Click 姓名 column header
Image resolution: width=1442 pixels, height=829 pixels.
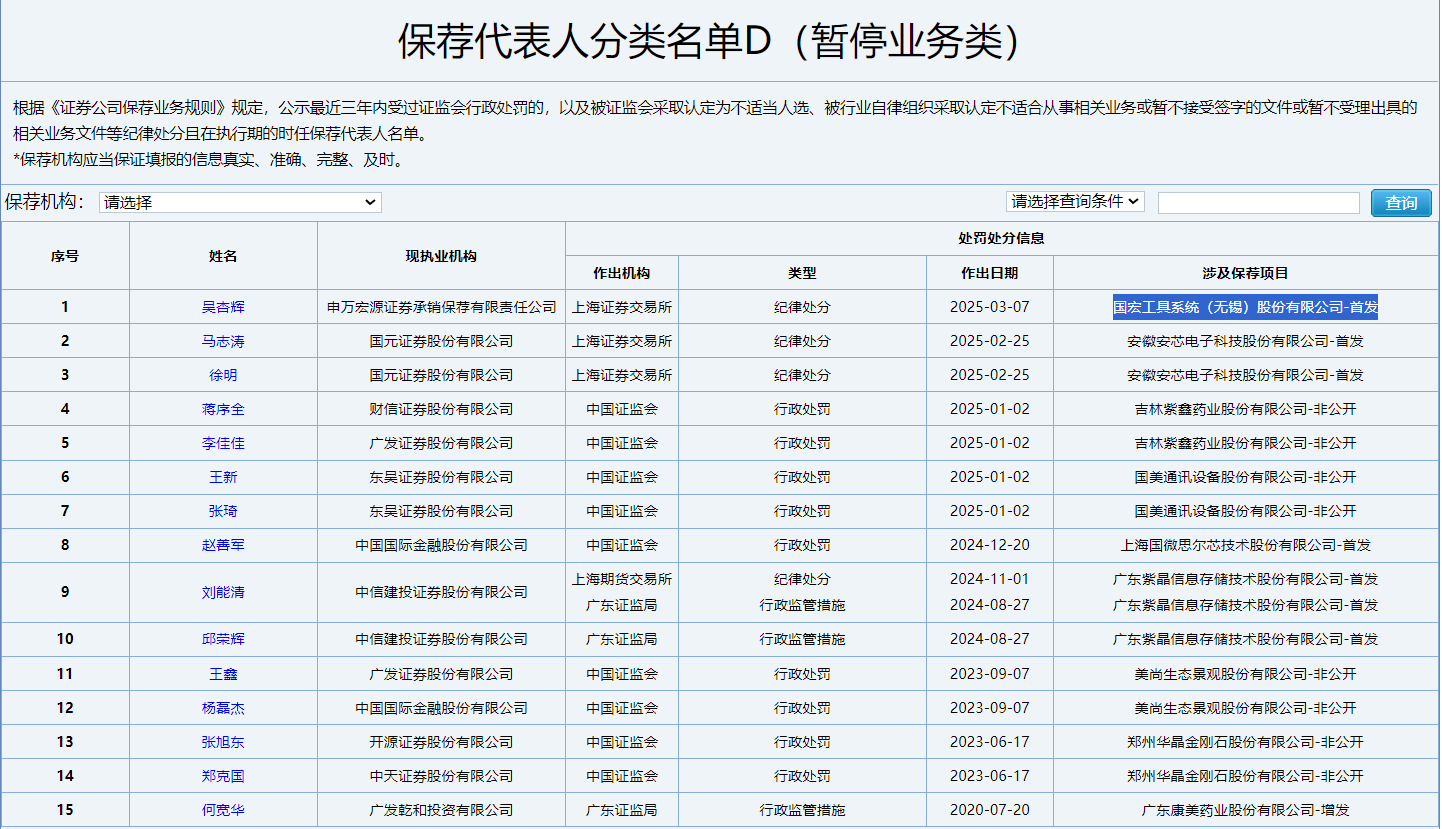click(223, 256)
